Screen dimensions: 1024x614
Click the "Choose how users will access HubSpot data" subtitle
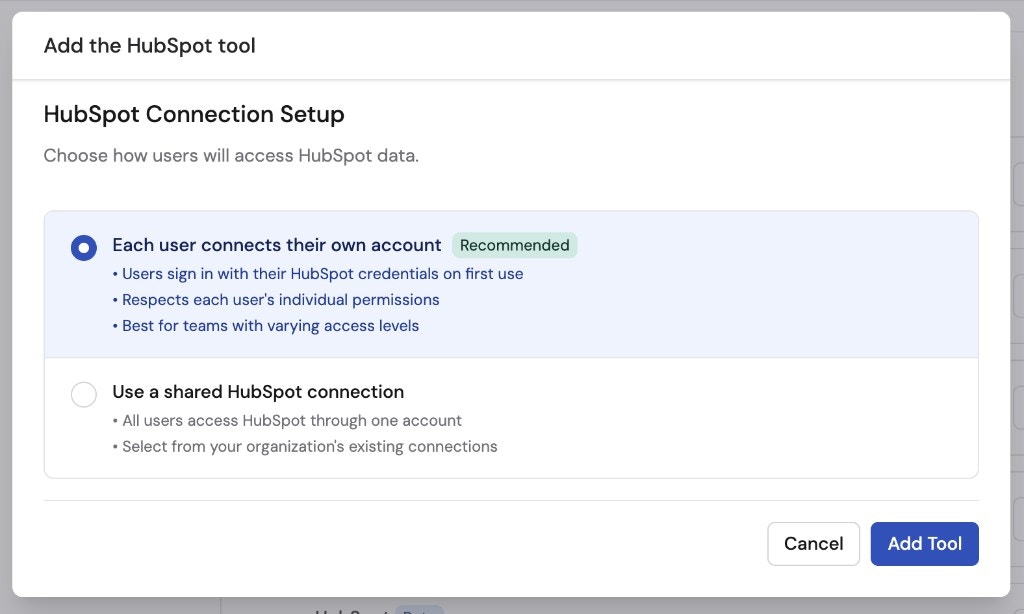click(230, 155)
